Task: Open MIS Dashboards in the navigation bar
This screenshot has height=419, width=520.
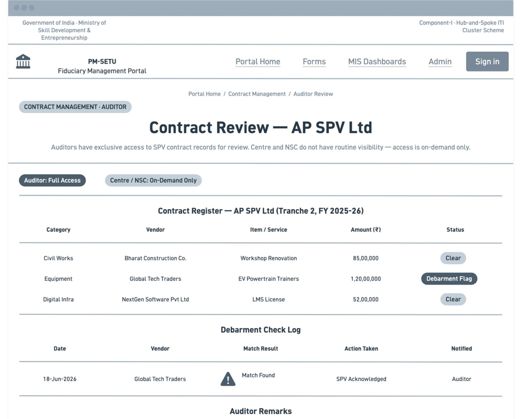Action: tap(377, 62)
